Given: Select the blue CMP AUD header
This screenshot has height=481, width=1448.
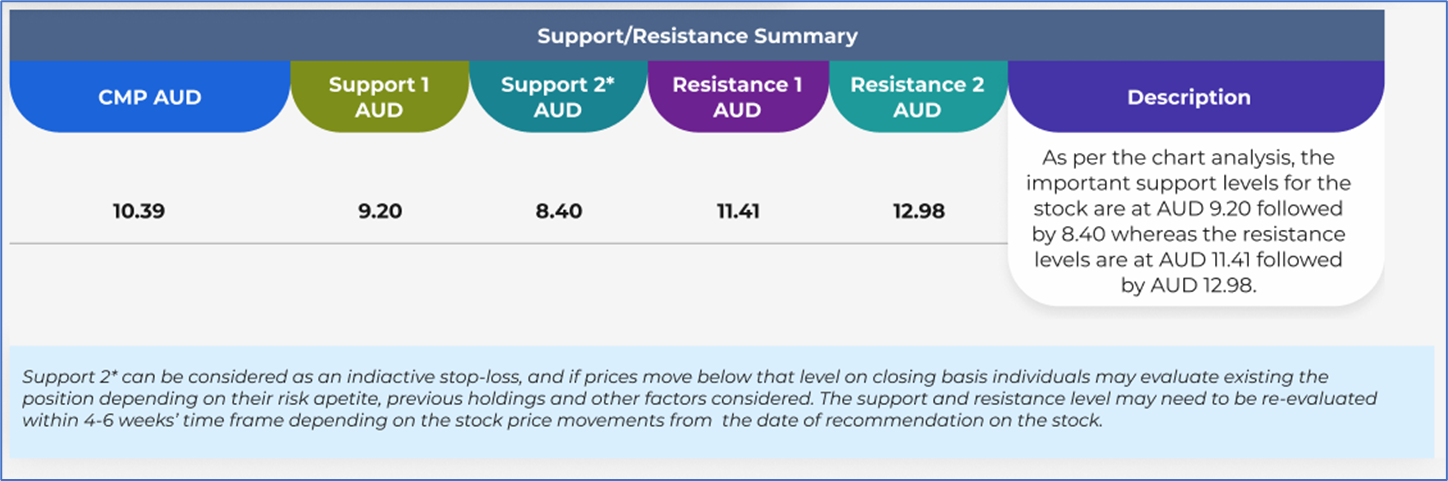Looking at the screenshot, I should tap(150, 97).
